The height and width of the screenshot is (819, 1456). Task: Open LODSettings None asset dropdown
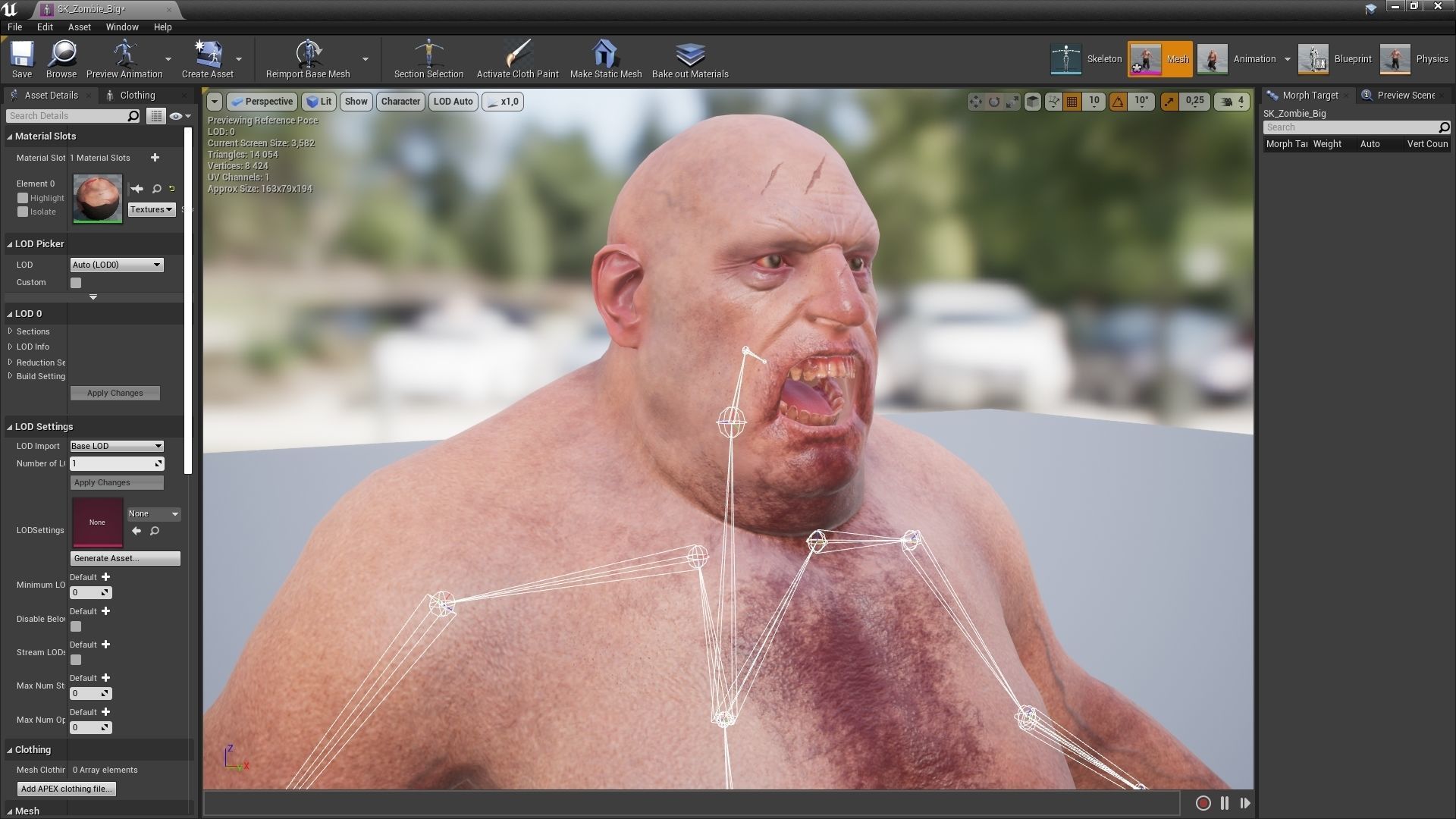point(153,513)
